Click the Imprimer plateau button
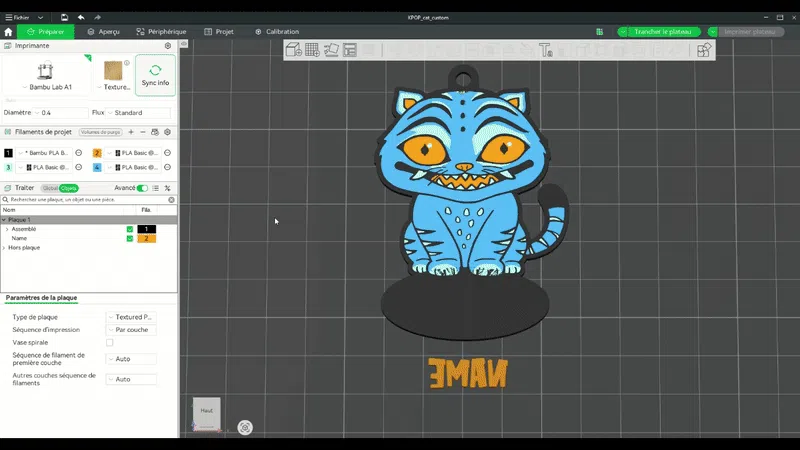The width and height of the screenshot is (800, 450). (x=750, y=32)
